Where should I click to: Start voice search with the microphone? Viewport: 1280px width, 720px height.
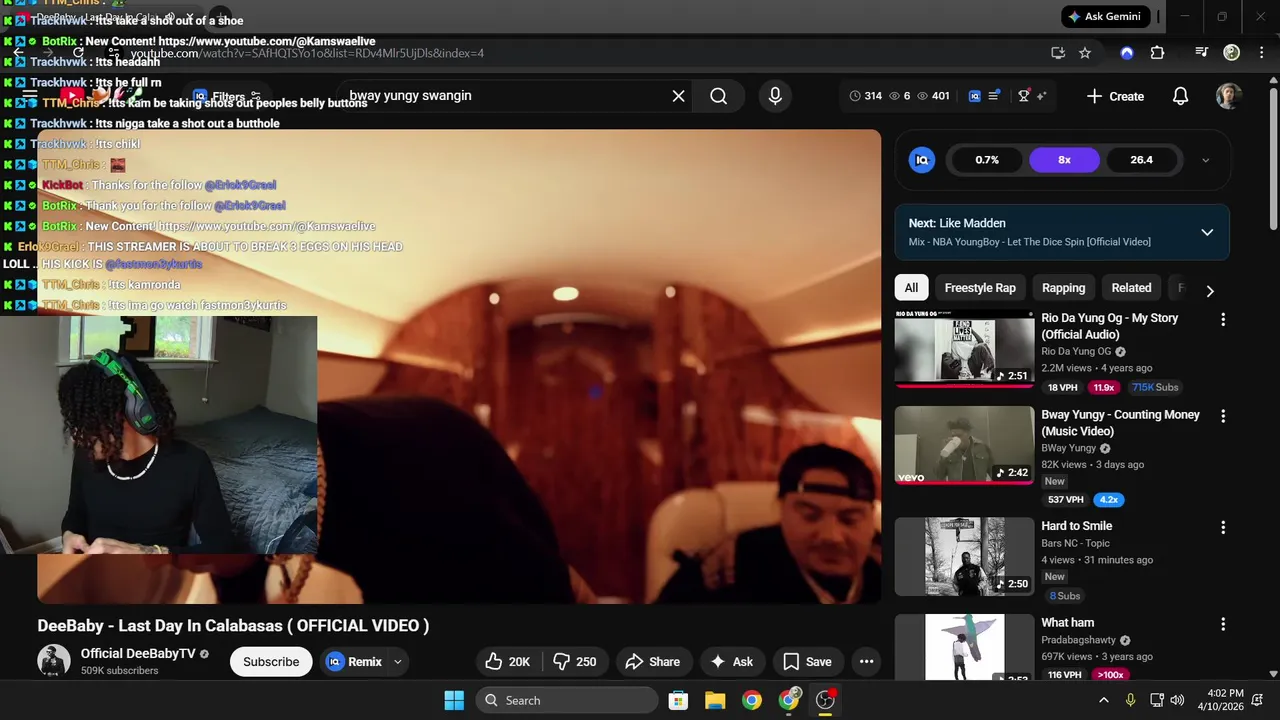775,96
